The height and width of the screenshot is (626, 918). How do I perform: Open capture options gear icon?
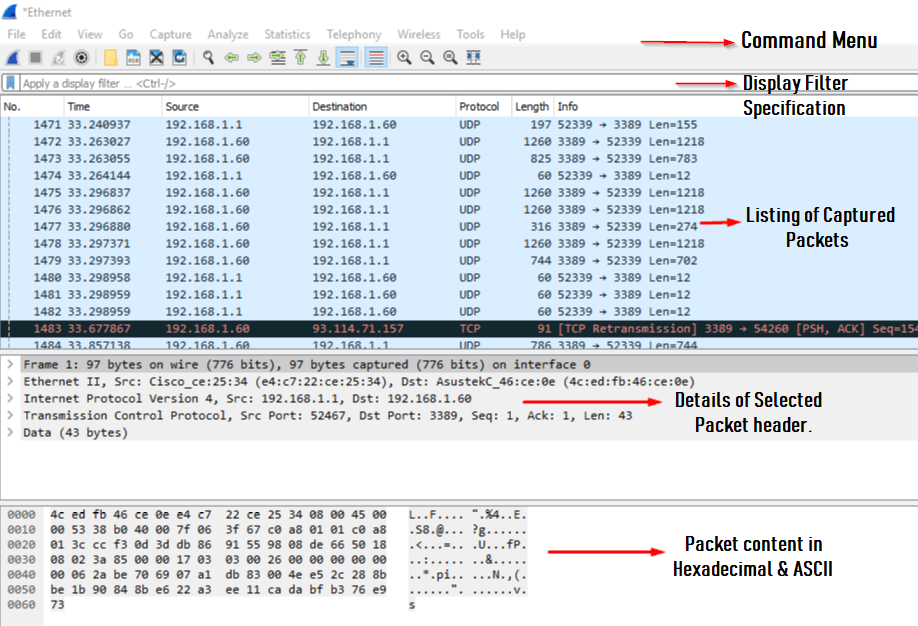[x=81, y=58]
